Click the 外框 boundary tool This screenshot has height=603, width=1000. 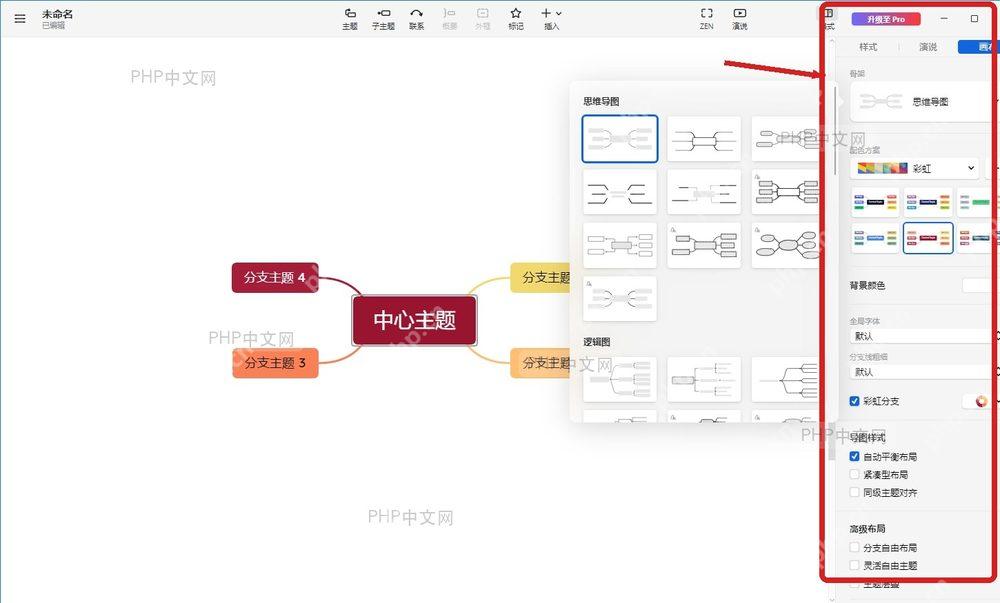[483, 18]
